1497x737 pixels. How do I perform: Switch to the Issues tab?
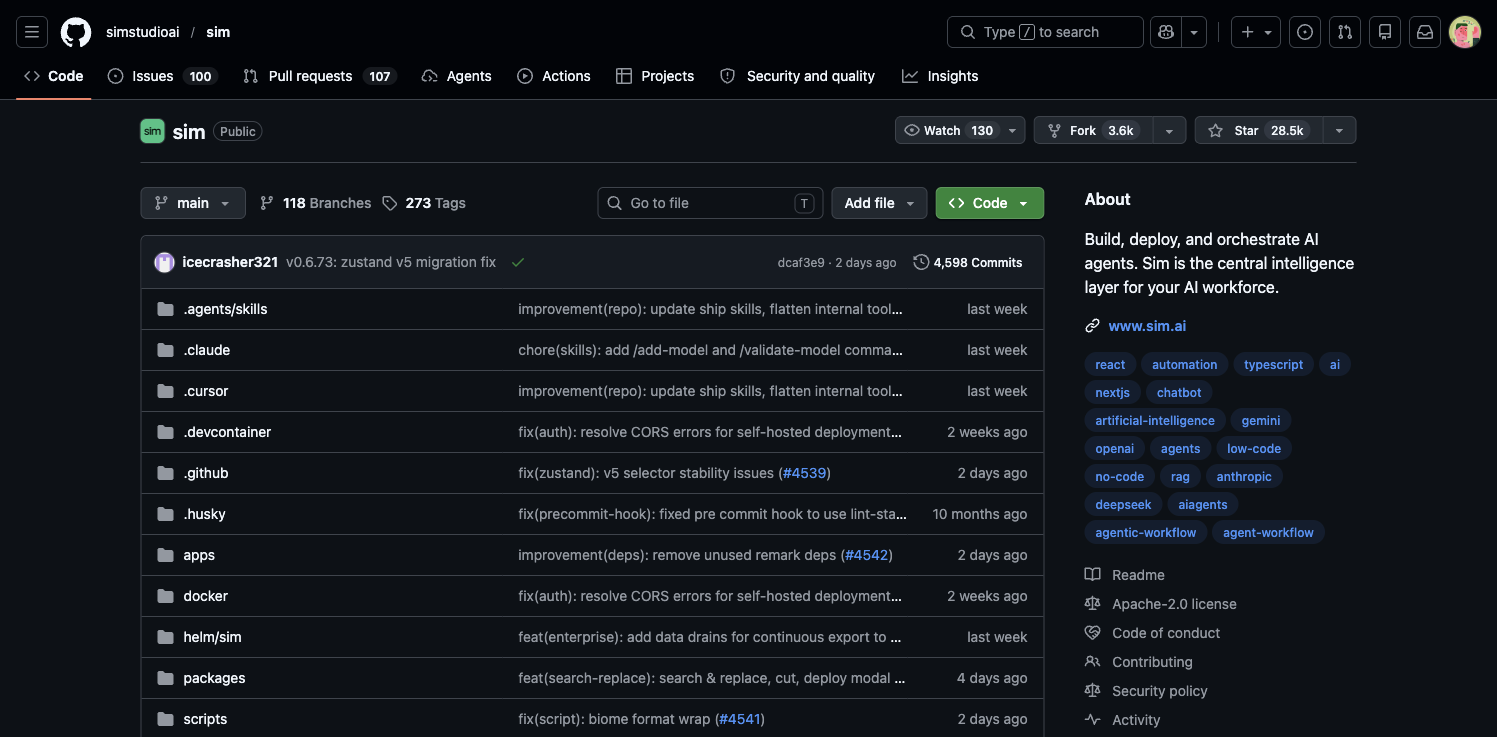click(x=160, y=76)
